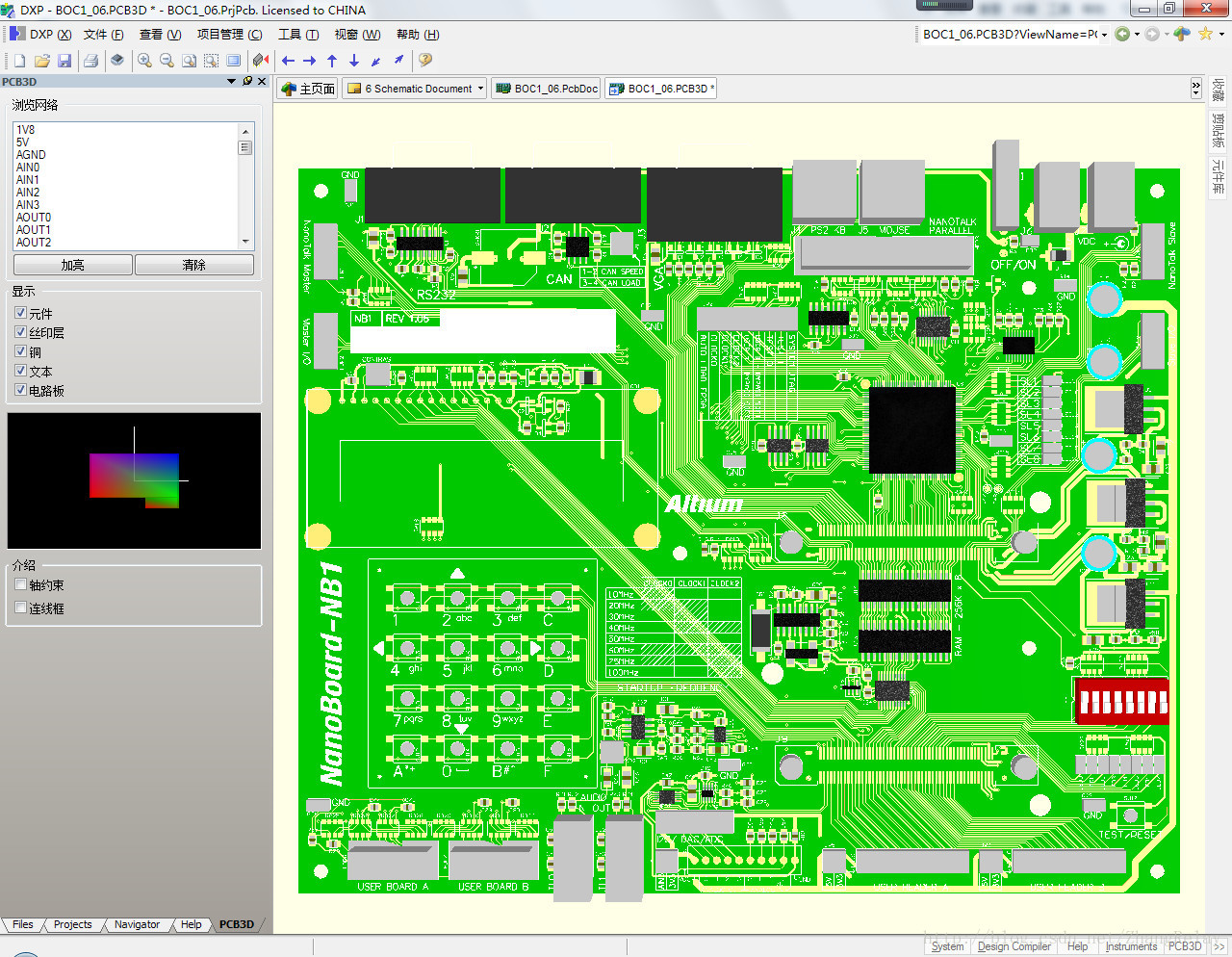Expand status bar panels chevron button
The height and width of the screenshot is (957, 1232).
coord(1219,946)
